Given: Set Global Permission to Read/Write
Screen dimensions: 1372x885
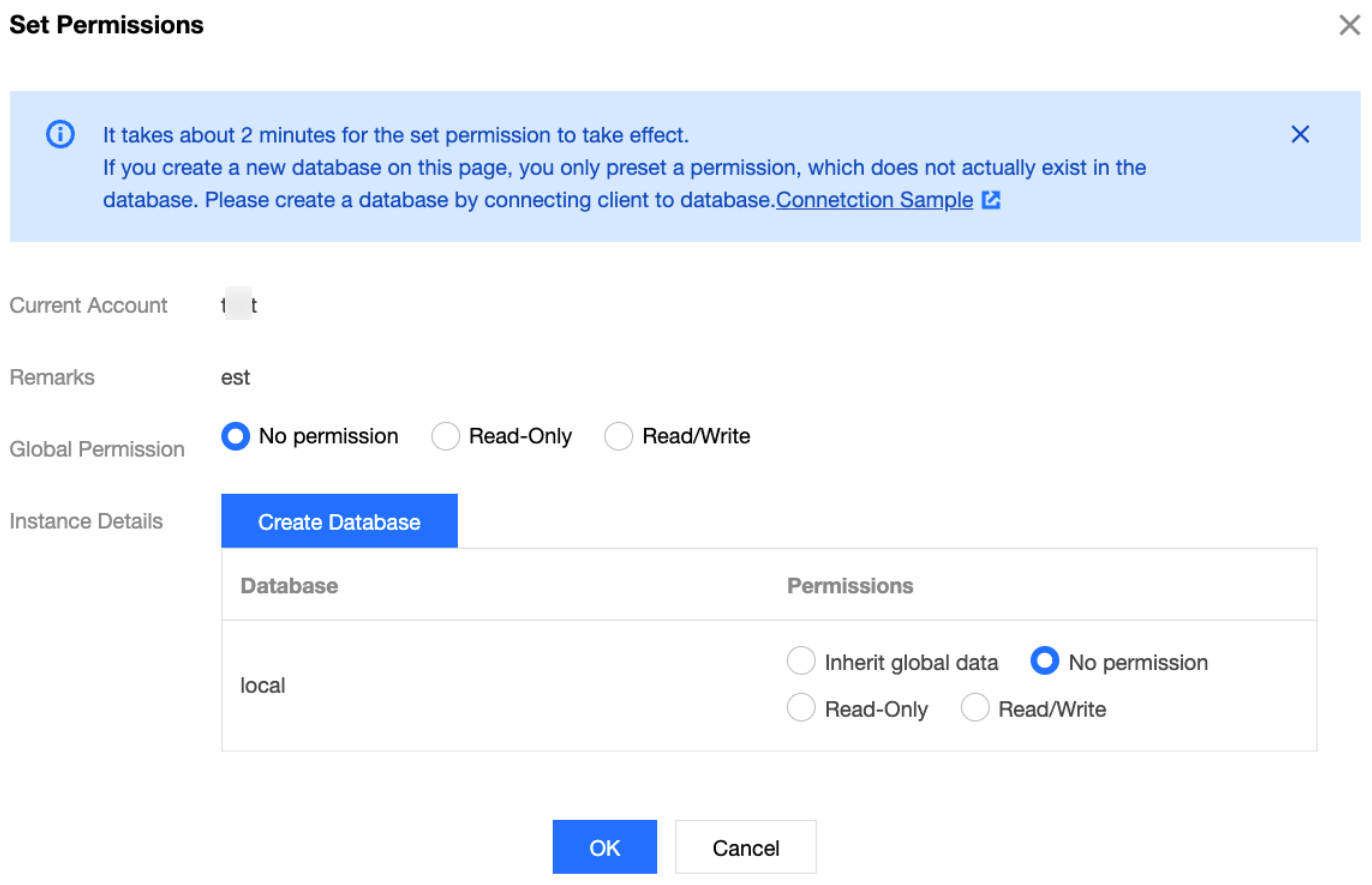Looking at the screenshot, I should coord(619,437).
